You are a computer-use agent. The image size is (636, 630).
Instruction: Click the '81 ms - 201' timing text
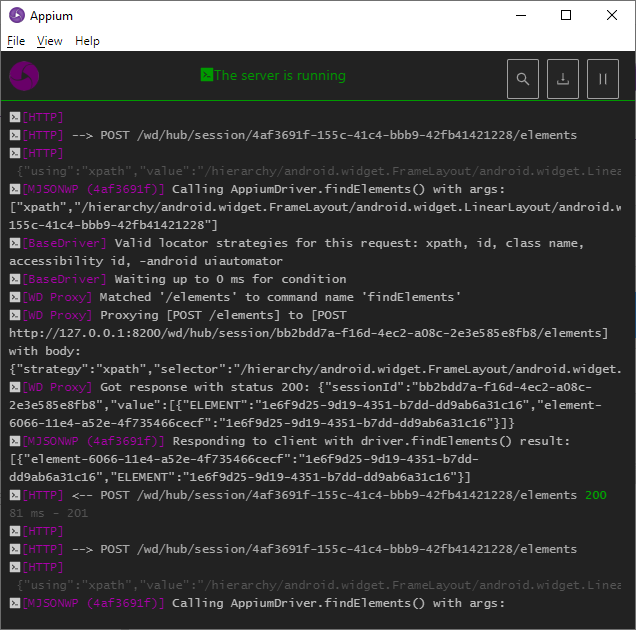click(49, 513)
